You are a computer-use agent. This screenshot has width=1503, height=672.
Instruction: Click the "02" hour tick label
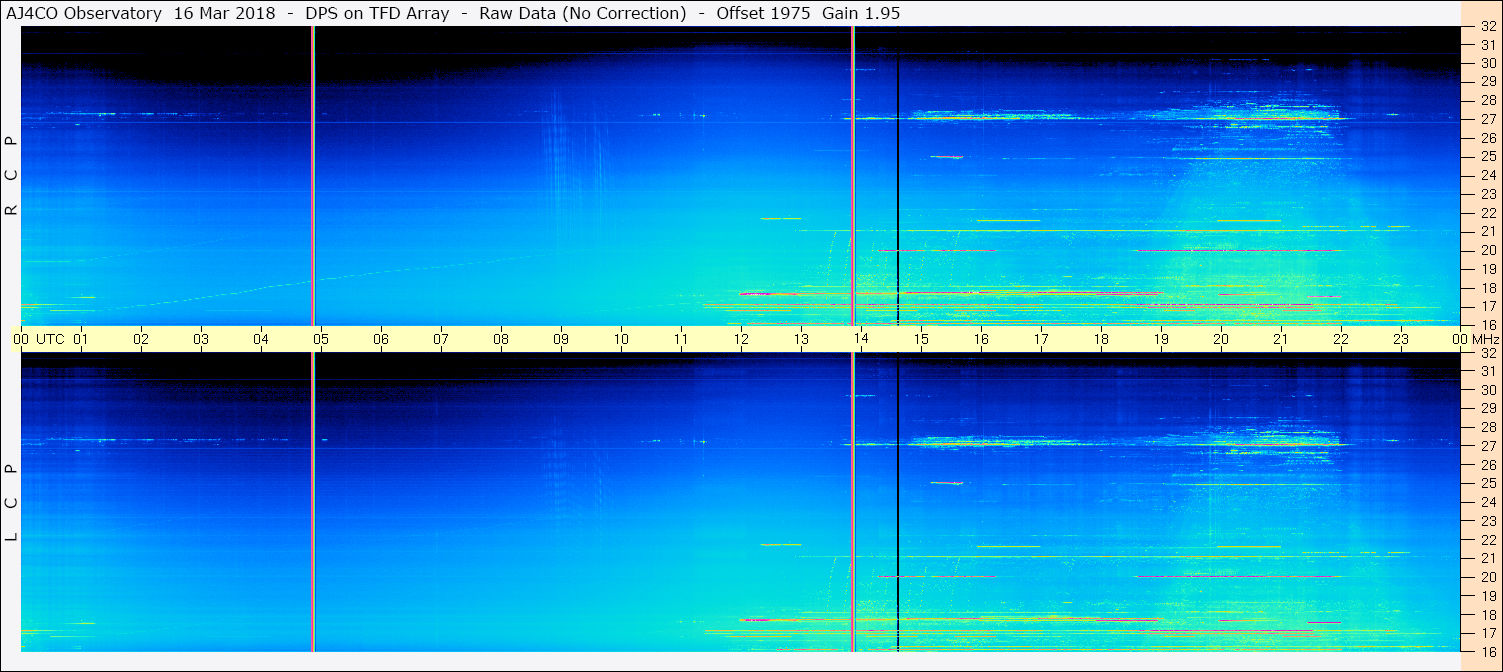pyautogui.click(x=141, y=339)
